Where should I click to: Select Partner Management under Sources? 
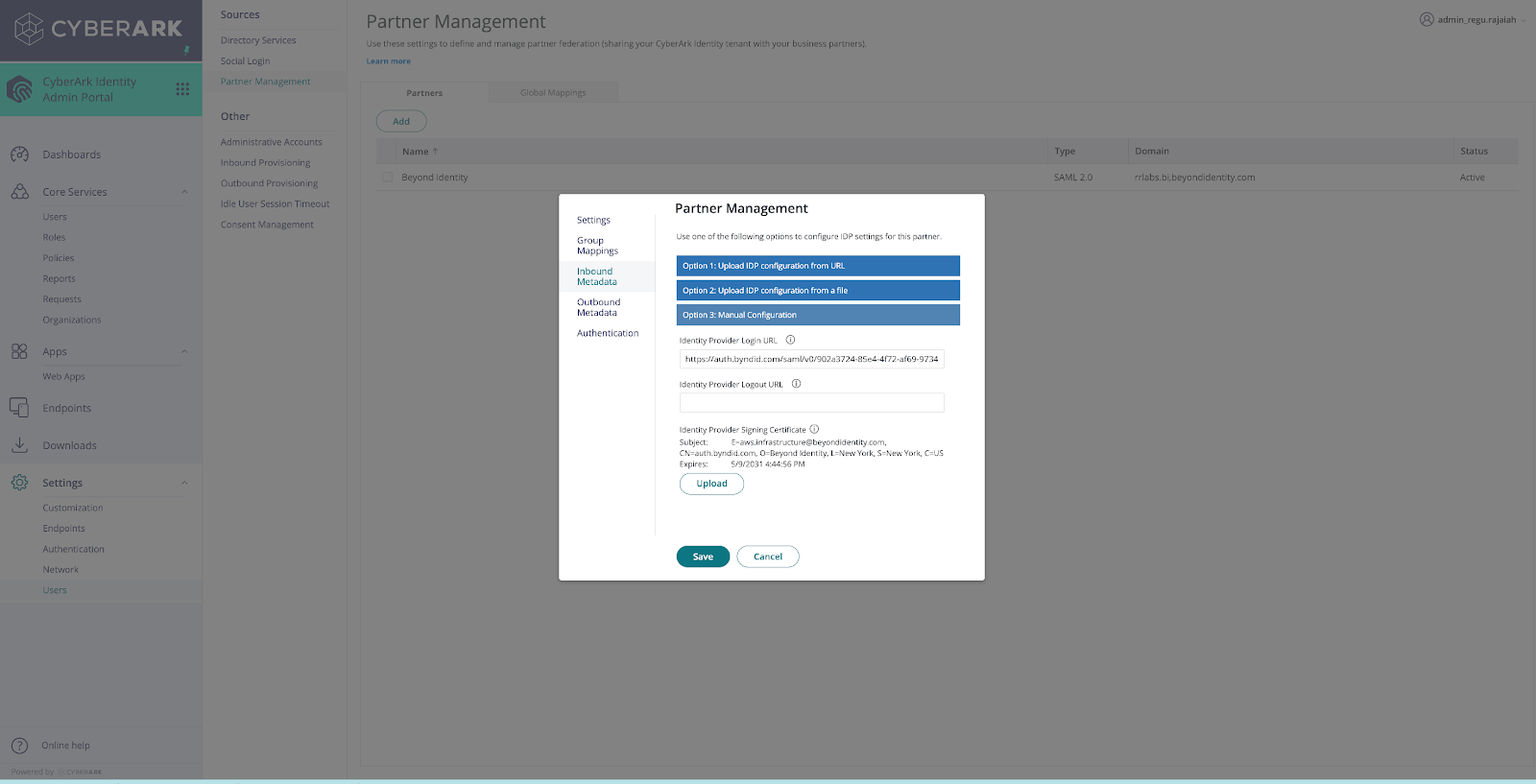coord(265,82)
